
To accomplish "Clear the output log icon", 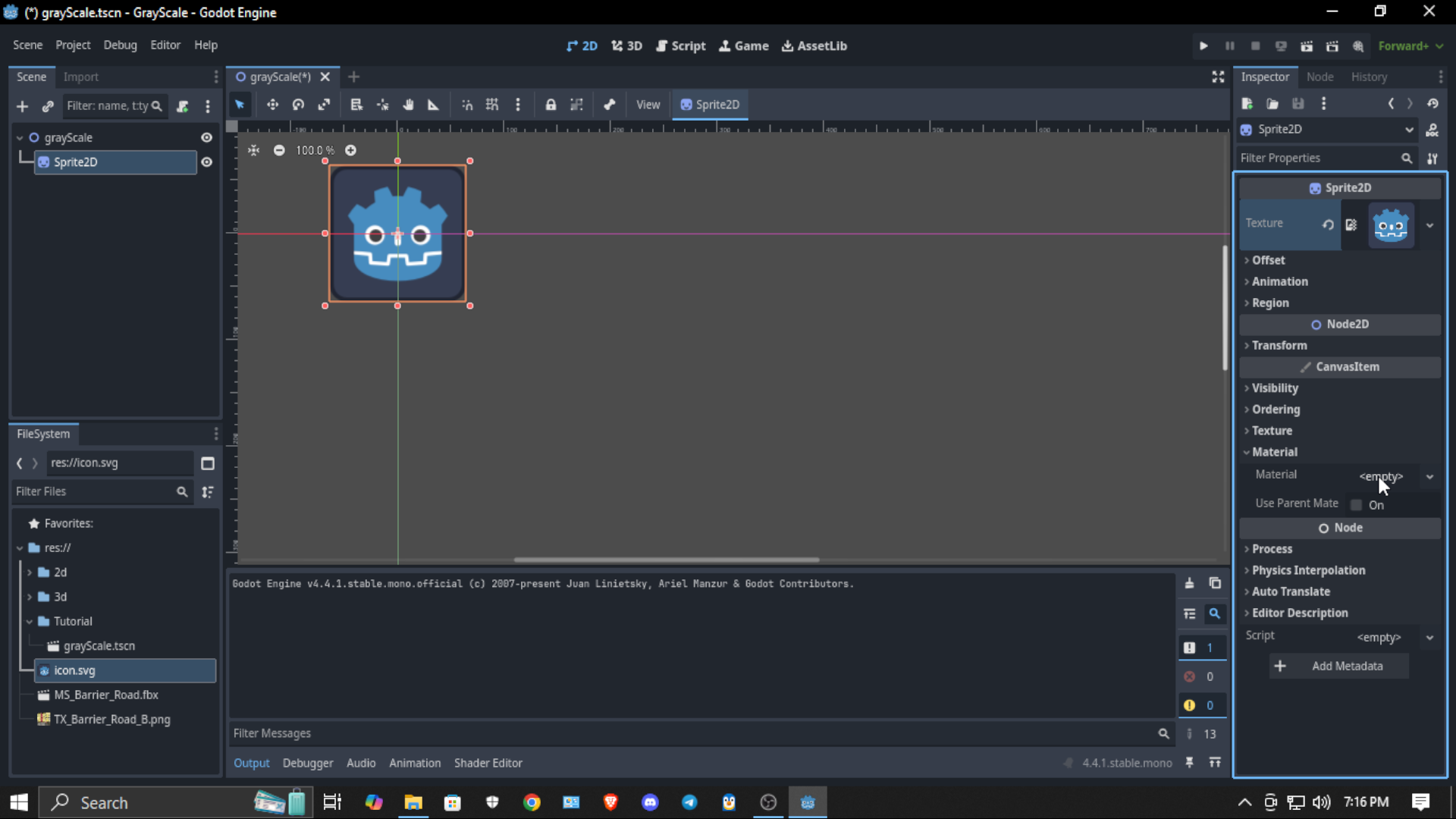I will tap(1189, 583).
